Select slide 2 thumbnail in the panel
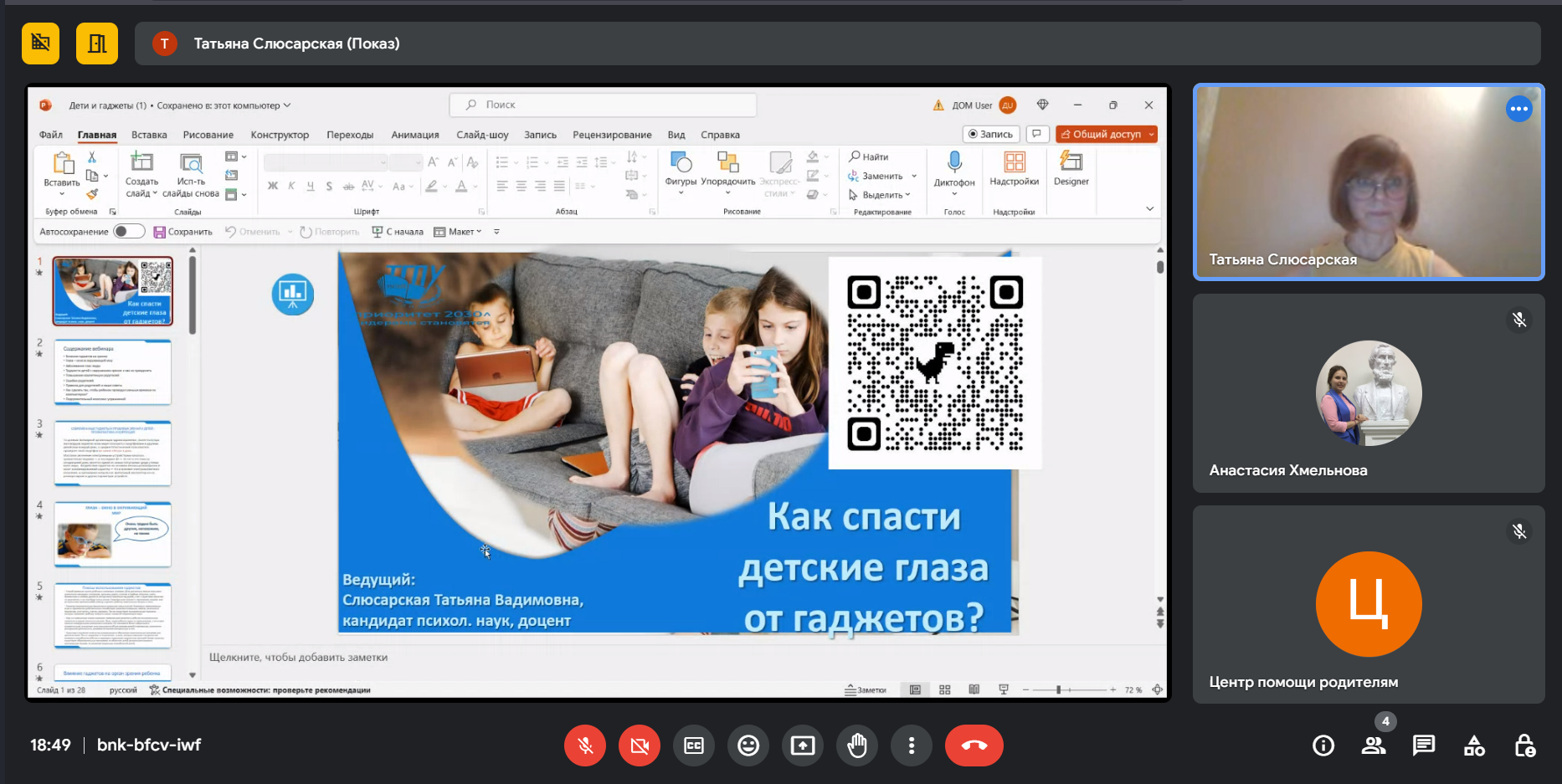The height and width of the screenshot is (784, 1562). [x=113, y=372]
